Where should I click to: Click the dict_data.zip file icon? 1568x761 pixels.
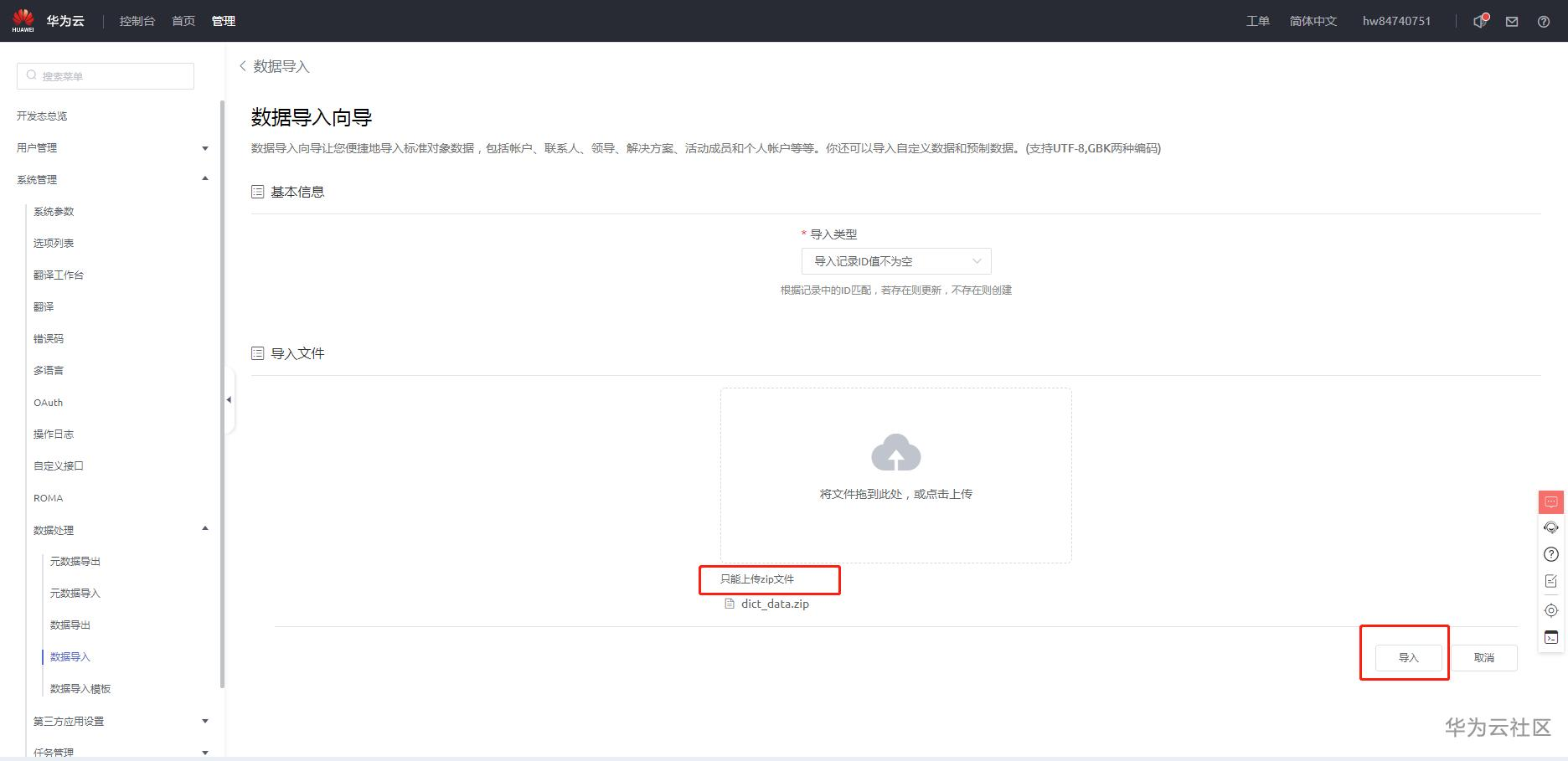(730, 604)
